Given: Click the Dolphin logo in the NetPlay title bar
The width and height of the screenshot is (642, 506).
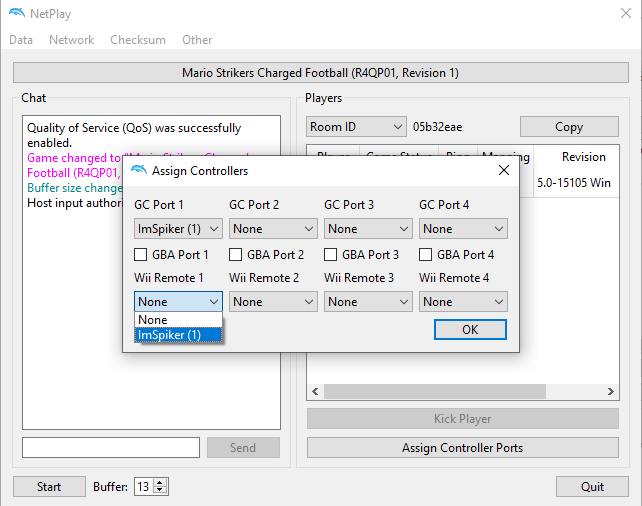Looking at the screenshot, I should [17, 13].
